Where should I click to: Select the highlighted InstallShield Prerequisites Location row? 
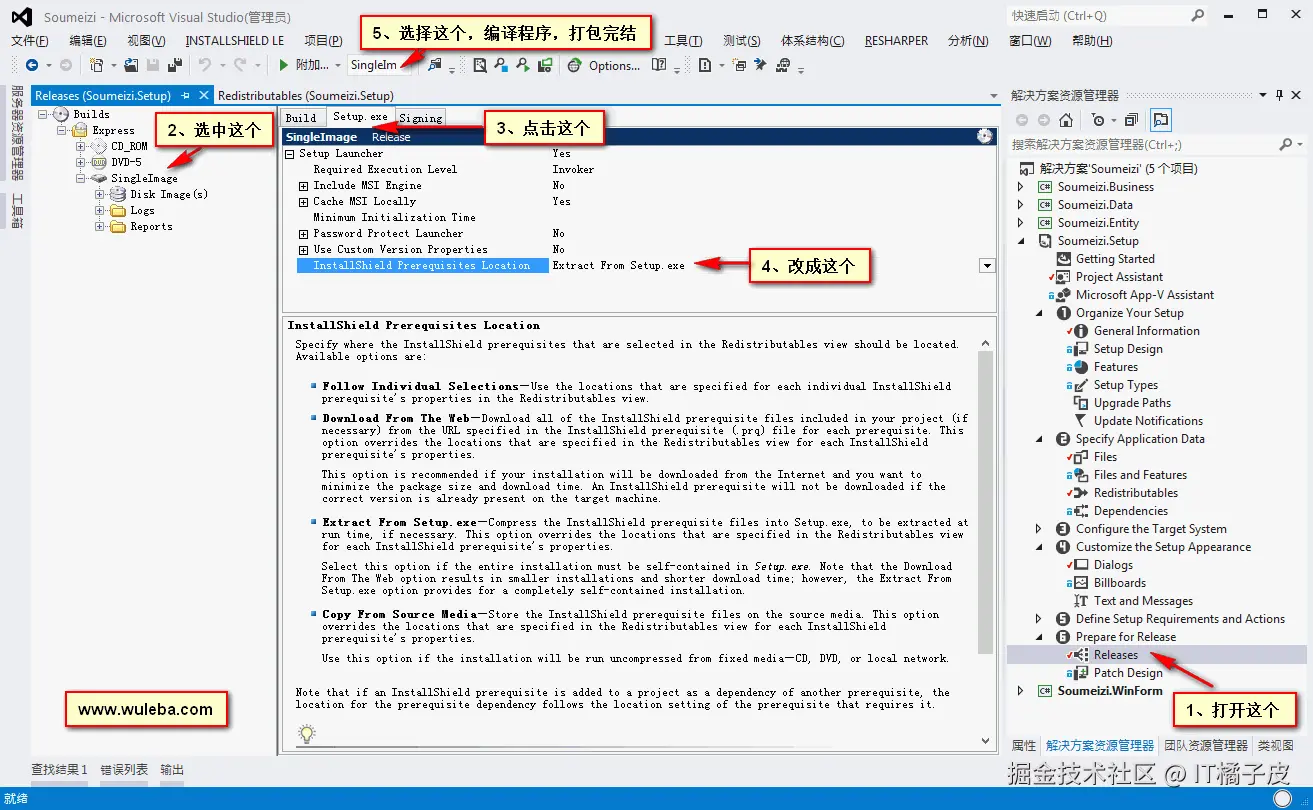[422, 265]
